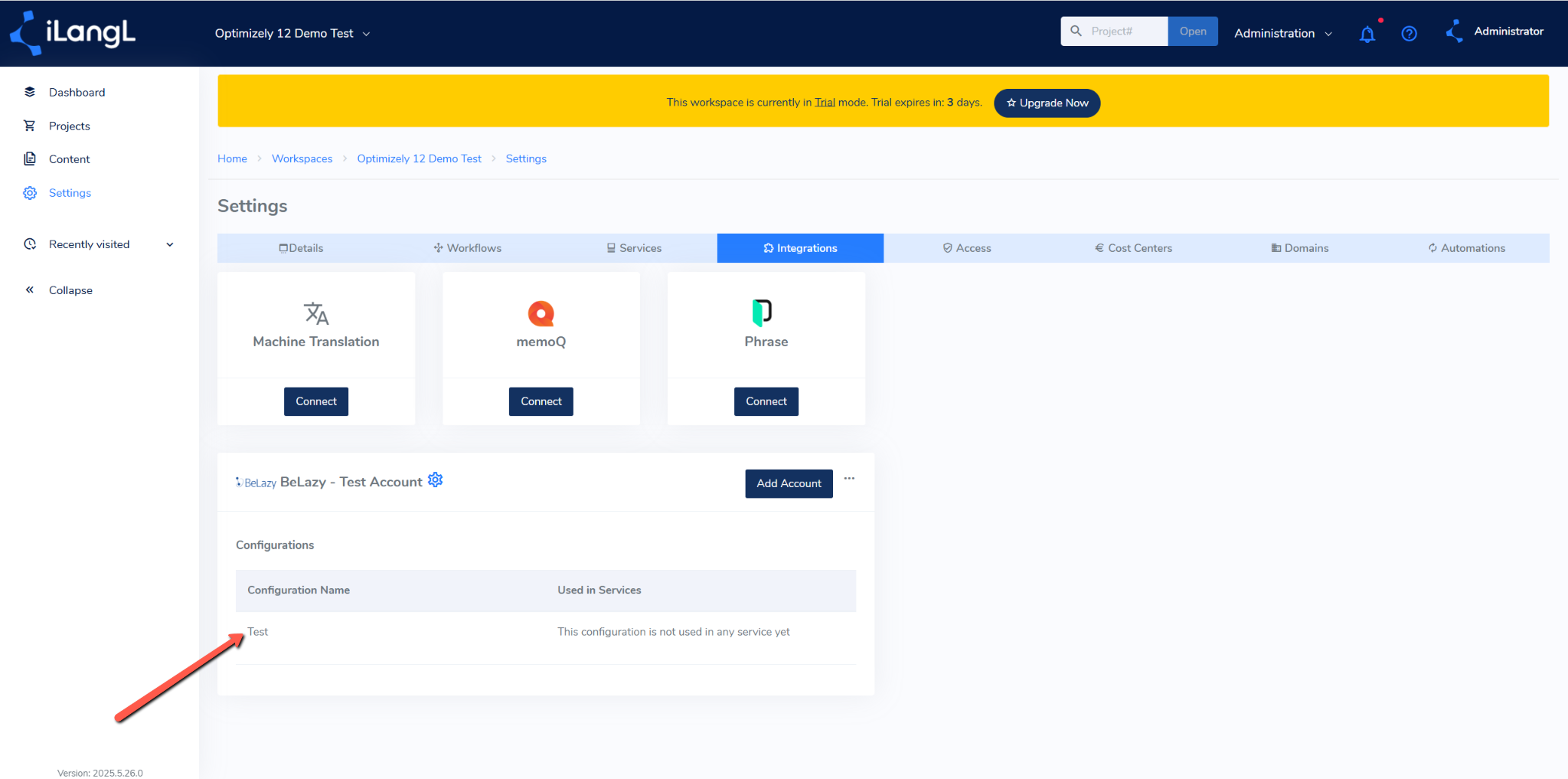Click the Collapse double-chevron icon
Viewport: 1568px width, 779px height.
click(30, 290)
